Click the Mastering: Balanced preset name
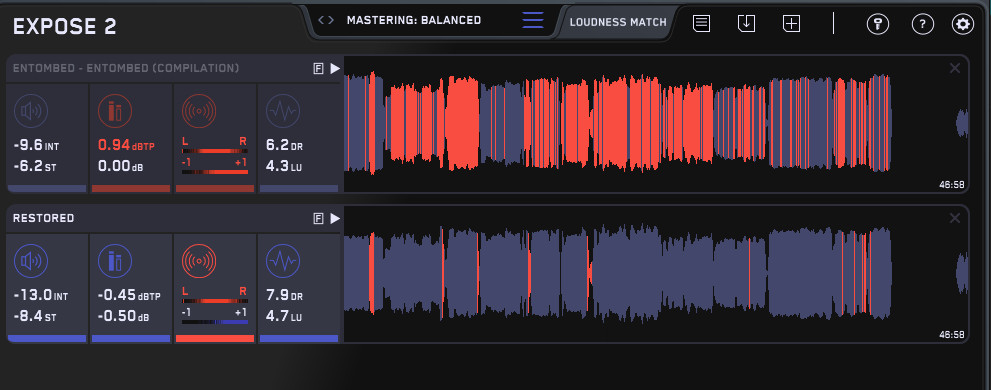 click(x=414, y=20)
